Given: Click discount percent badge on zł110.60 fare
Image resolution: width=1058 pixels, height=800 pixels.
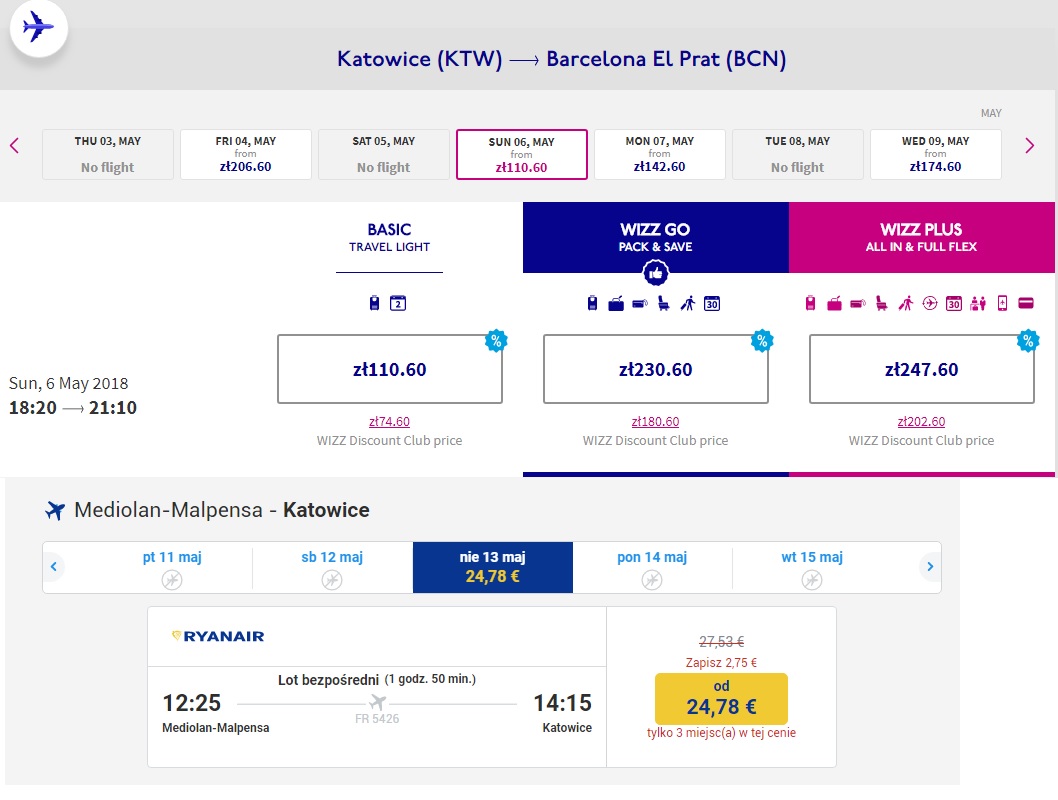Looking at the screenshot, I should coord(496,341).
